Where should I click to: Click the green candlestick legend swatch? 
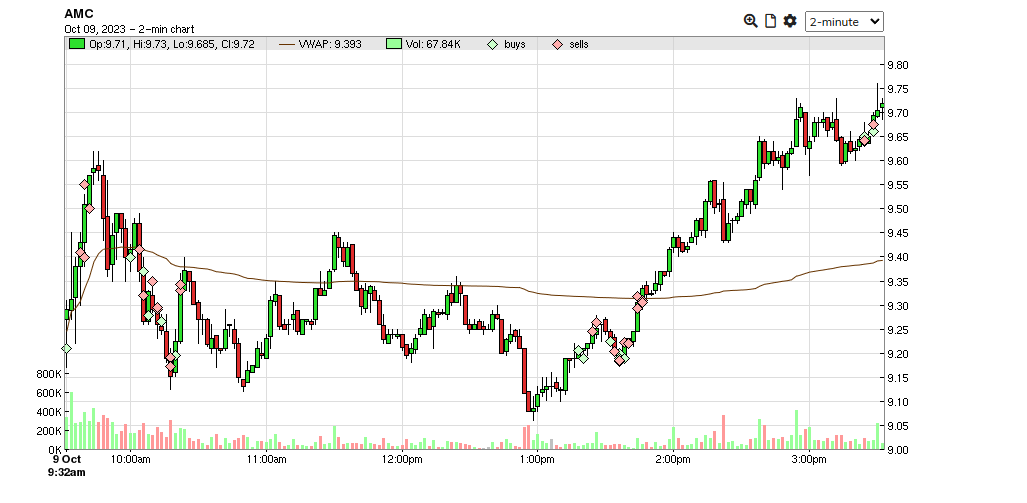click(x=77, y=44)
